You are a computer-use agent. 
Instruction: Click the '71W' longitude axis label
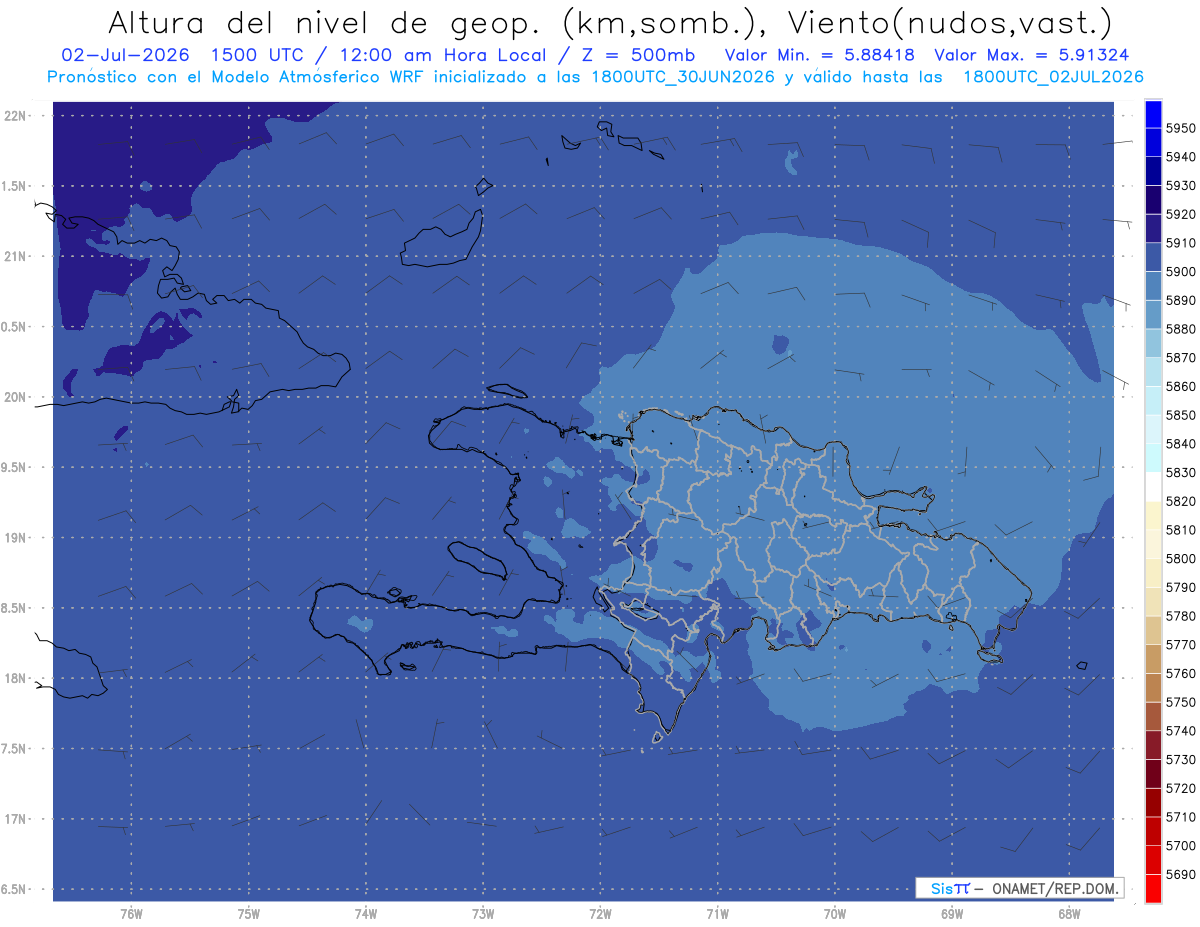coord(717,914)
